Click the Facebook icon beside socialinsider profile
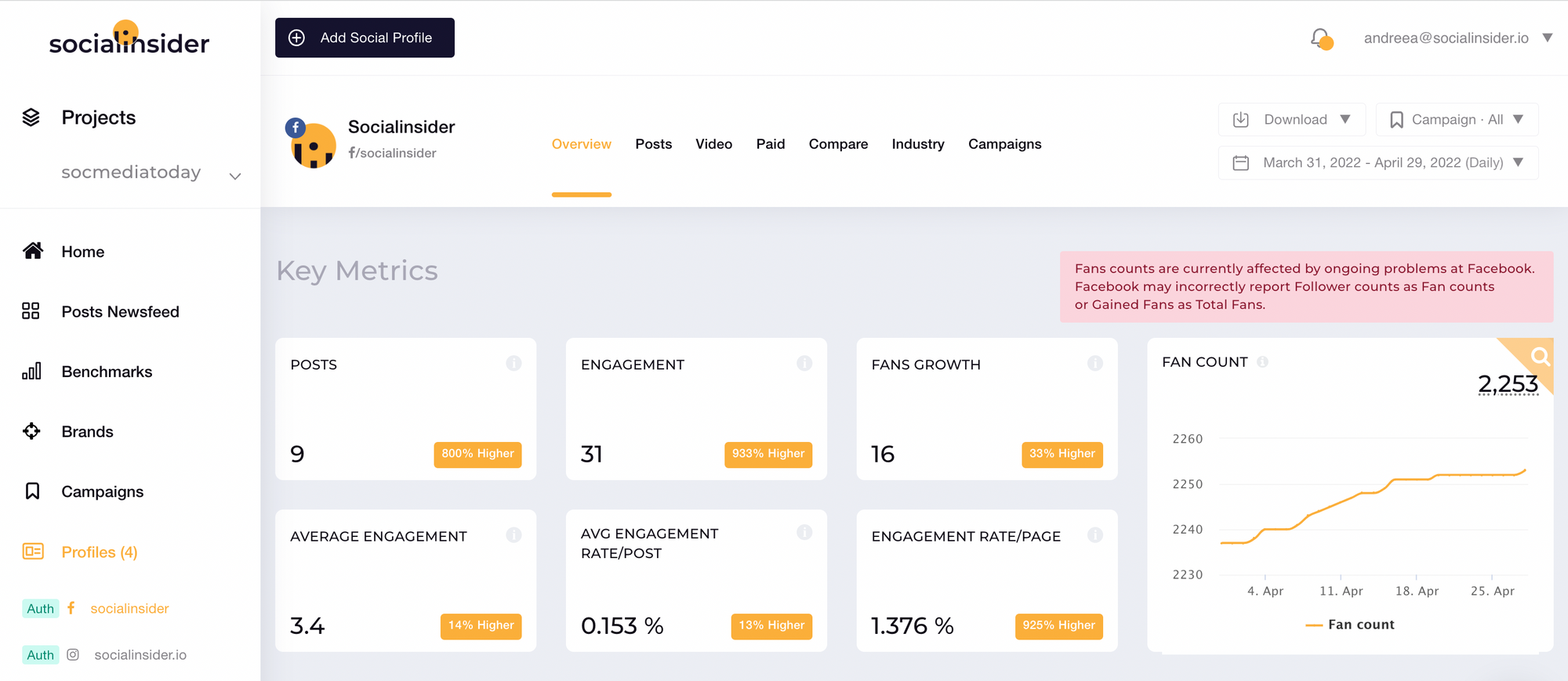This screenshot has width=1568, height=681. pyautogui.click(x=71, y=608)
